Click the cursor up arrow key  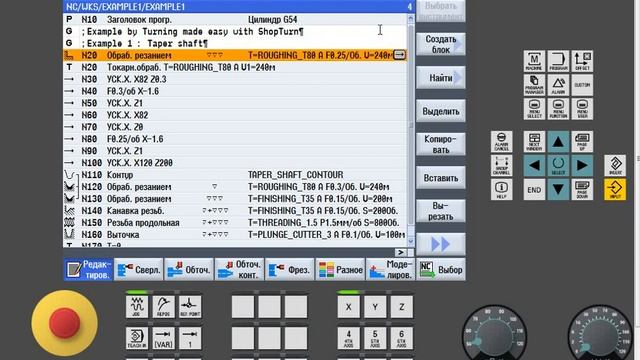[558, 142]
